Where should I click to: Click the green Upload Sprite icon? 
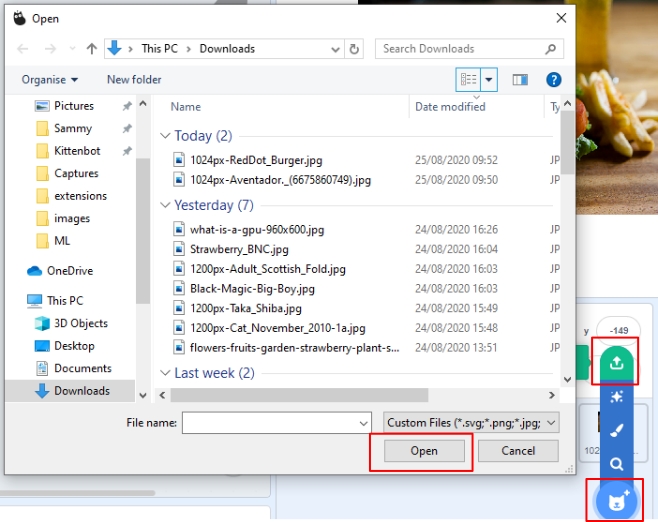click(x=616, y=363)
